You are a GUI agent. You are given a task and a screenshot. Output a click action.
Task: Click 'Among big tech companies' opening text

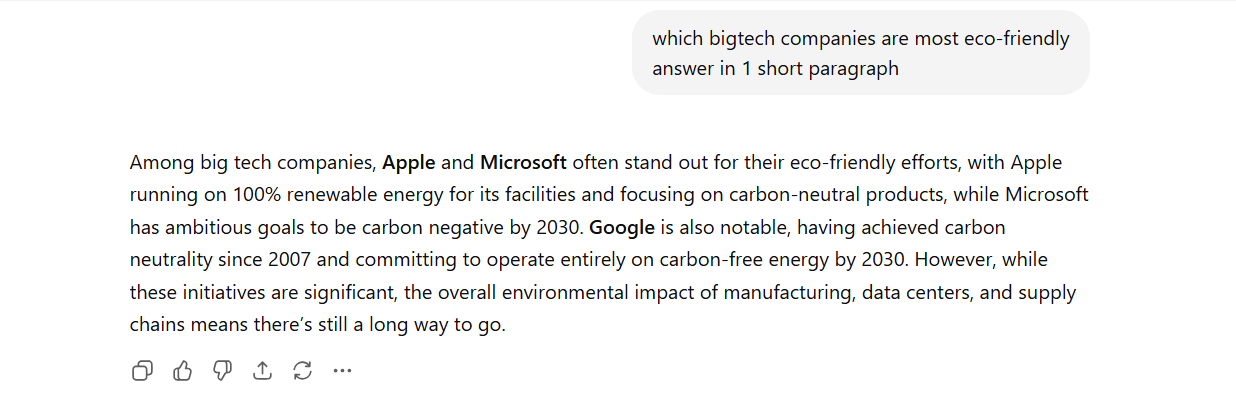tap(251, 162)
